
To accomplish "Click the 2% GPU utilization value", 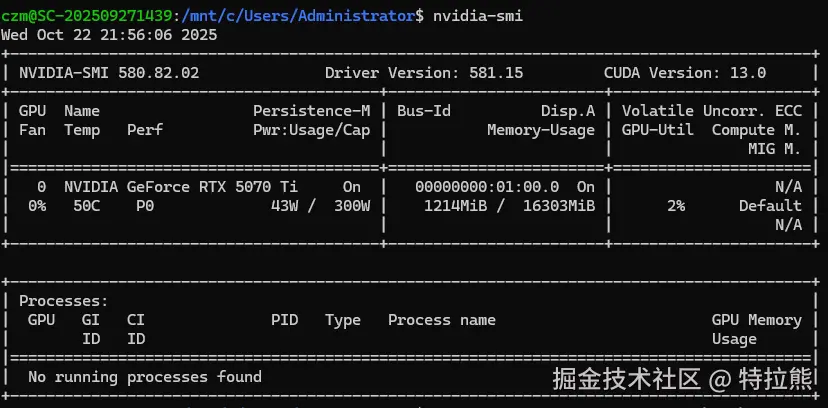I will point(676,206).
